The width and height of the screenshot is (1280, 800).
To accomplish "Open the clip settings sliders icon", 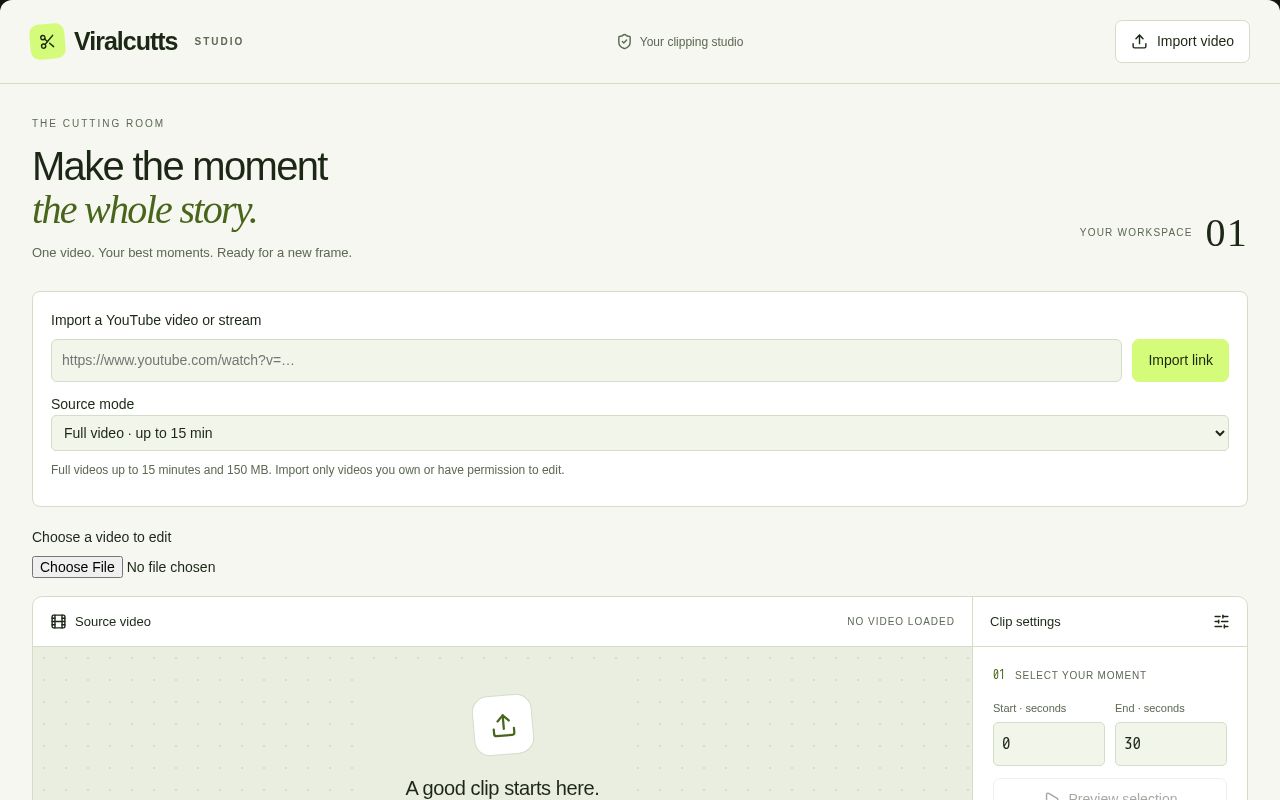I will coord(1221,622).
